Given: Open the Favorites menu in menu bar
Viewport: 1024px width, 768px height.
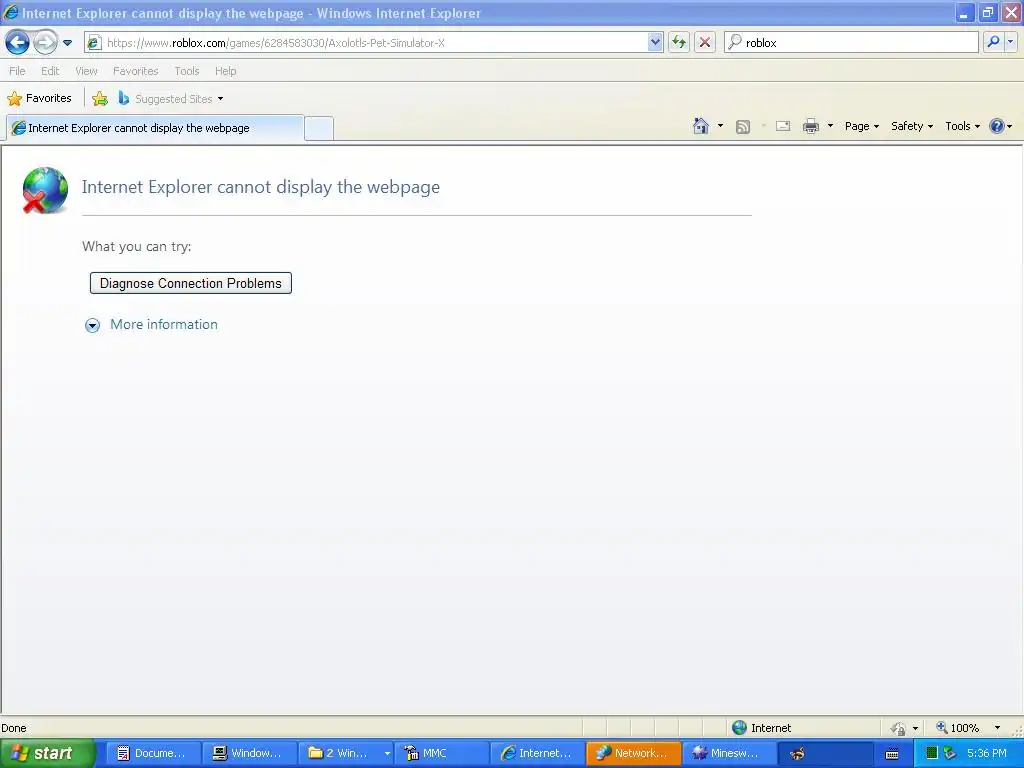Looking at the screenshot, I should coord(135,71).
